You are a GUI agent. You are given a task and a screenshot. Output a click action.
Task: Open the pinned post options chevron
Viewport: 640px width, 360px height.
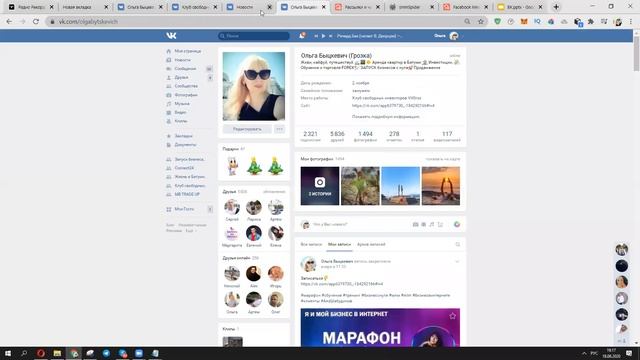[x=457, y=261]
